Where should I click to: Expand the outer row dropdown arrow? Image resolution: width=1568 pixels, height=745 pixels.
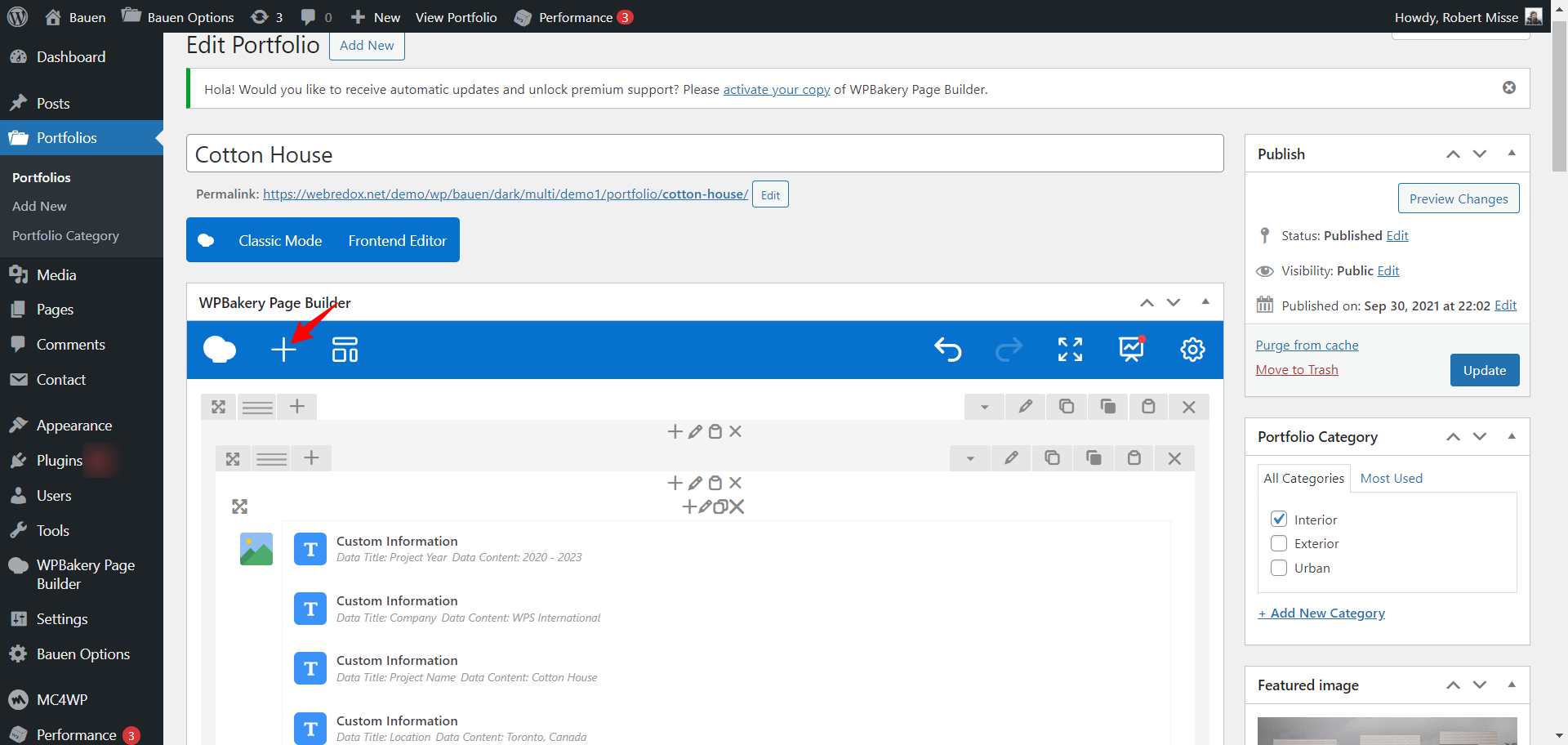pyautogui.click(x=985, y=406)
